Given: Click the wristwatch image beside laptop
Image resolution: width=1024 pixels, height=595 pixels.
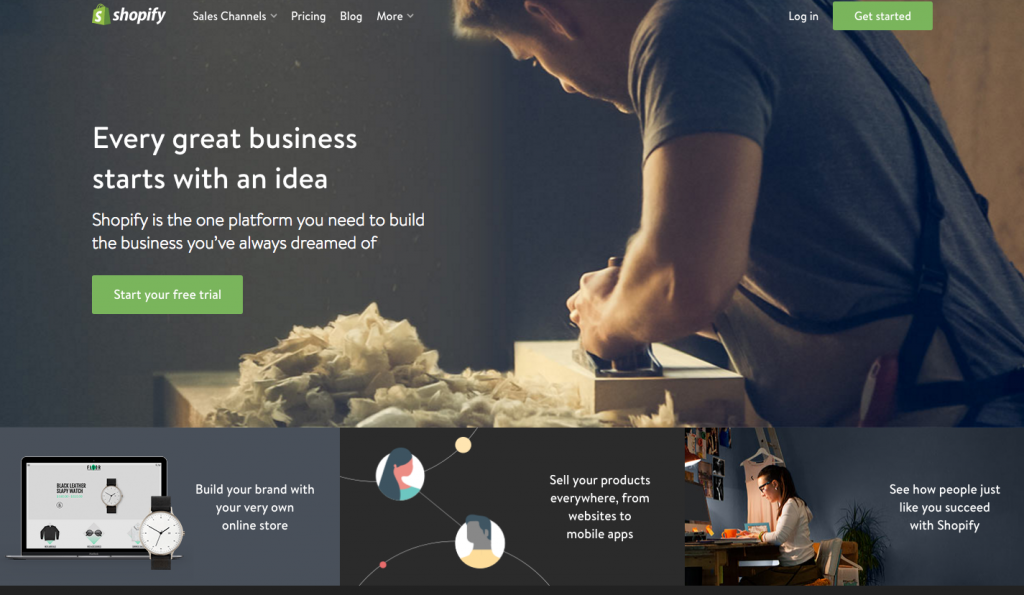Looking at the screenshot, I should 161,532.
